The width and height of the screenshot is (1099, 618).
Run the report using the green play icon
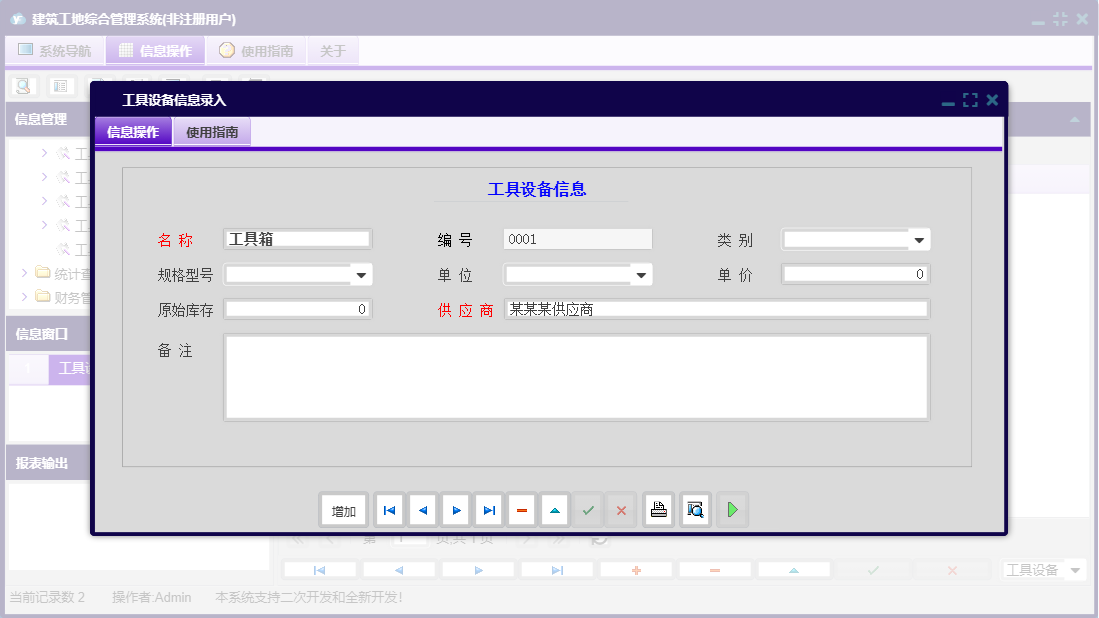tap(731, 509)
